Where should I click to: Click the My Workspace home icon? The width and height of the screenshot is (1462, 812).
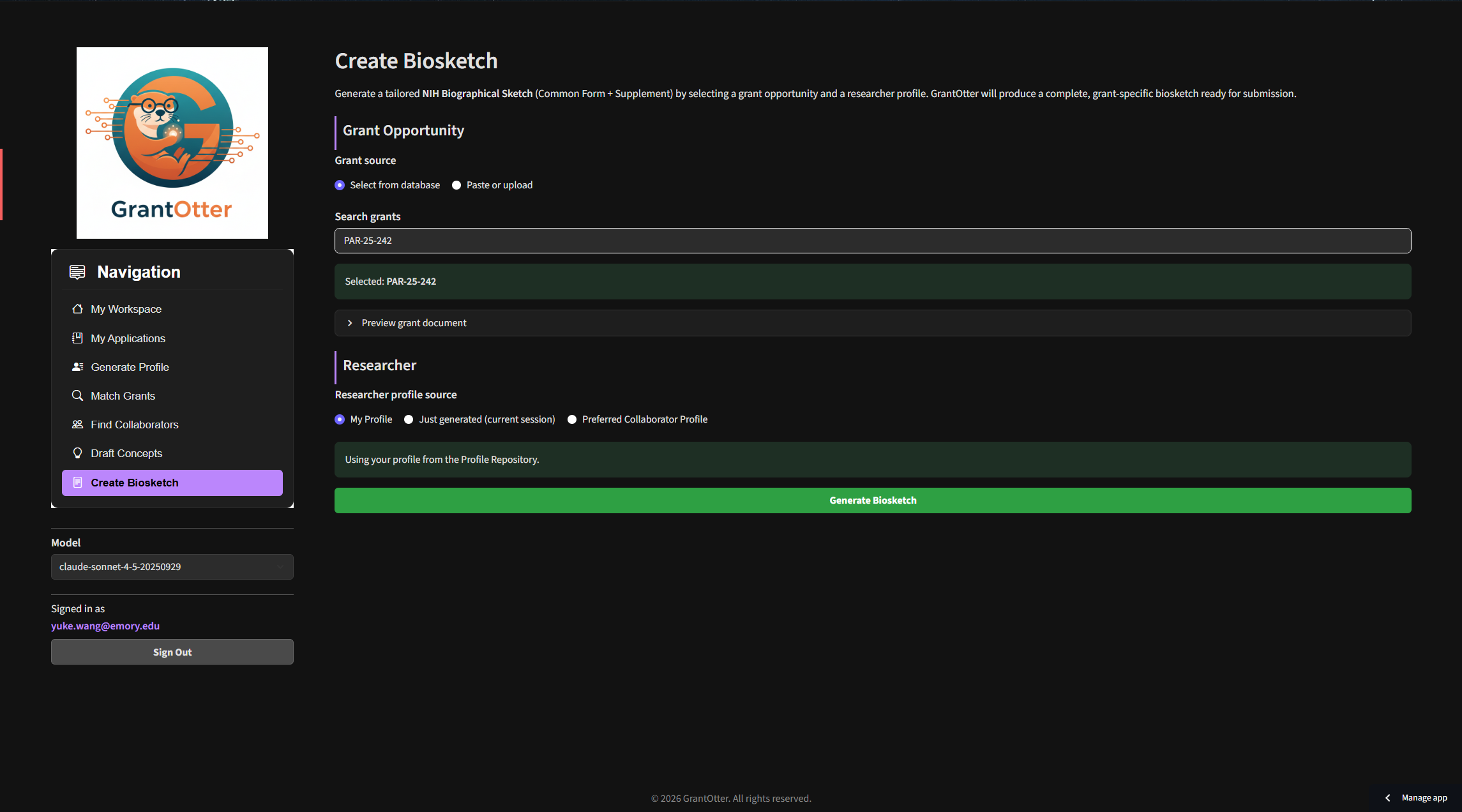click(x=77, y=308)
